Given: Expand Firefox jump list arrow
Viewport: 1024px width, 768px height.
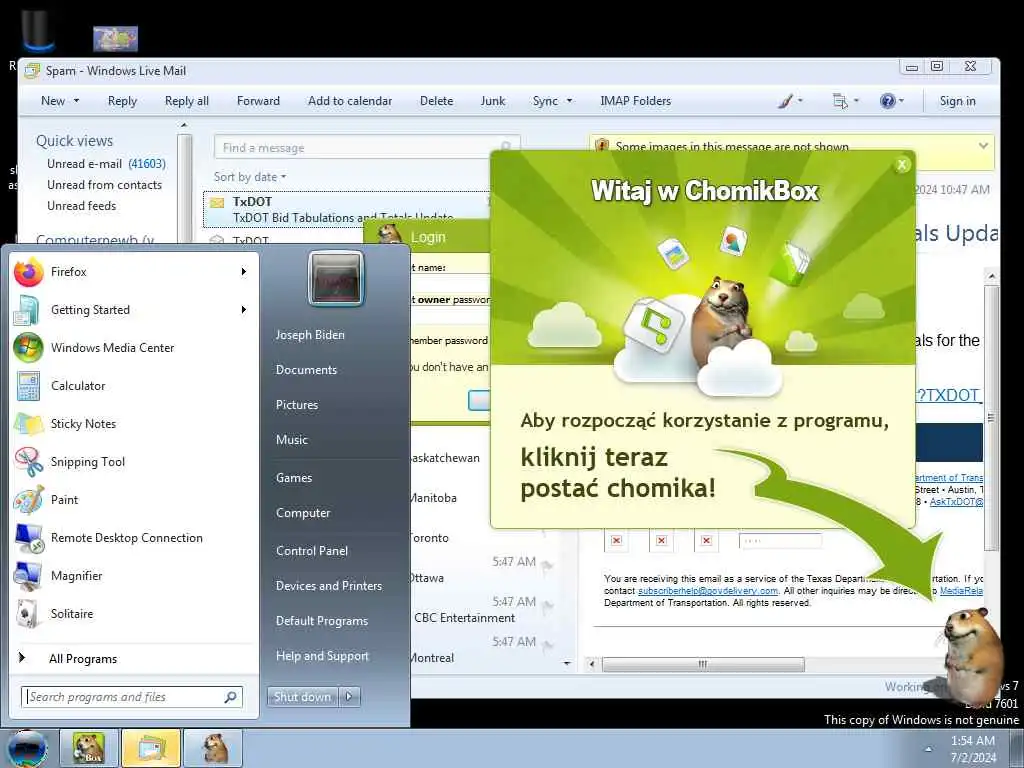Looking at the screenshot, I should (x=244, y=272).
